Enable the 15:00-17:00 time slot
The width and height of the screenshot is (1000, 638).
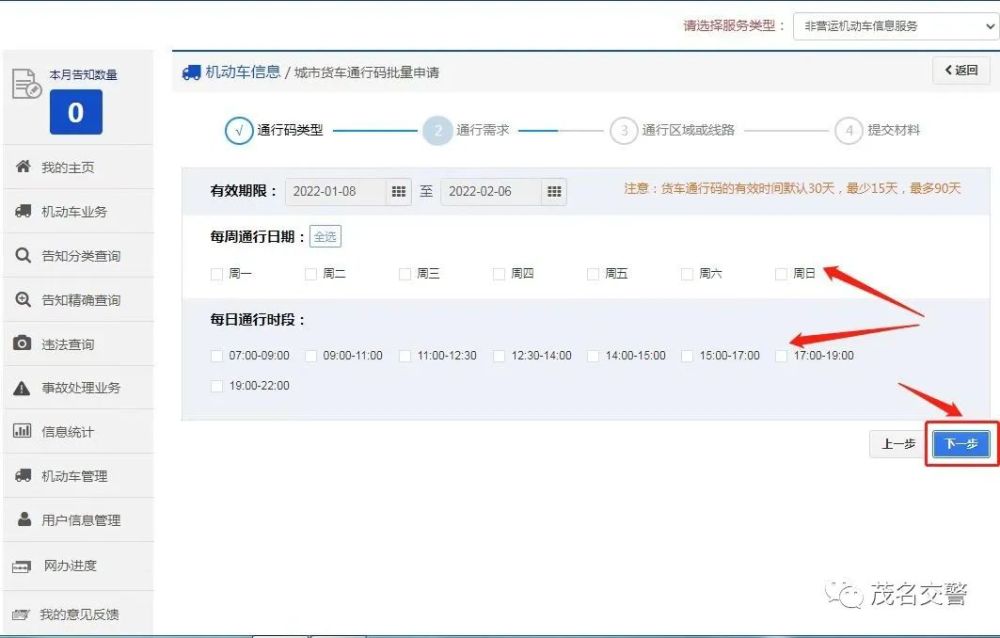pyautogui.click(x=687, y=355)
